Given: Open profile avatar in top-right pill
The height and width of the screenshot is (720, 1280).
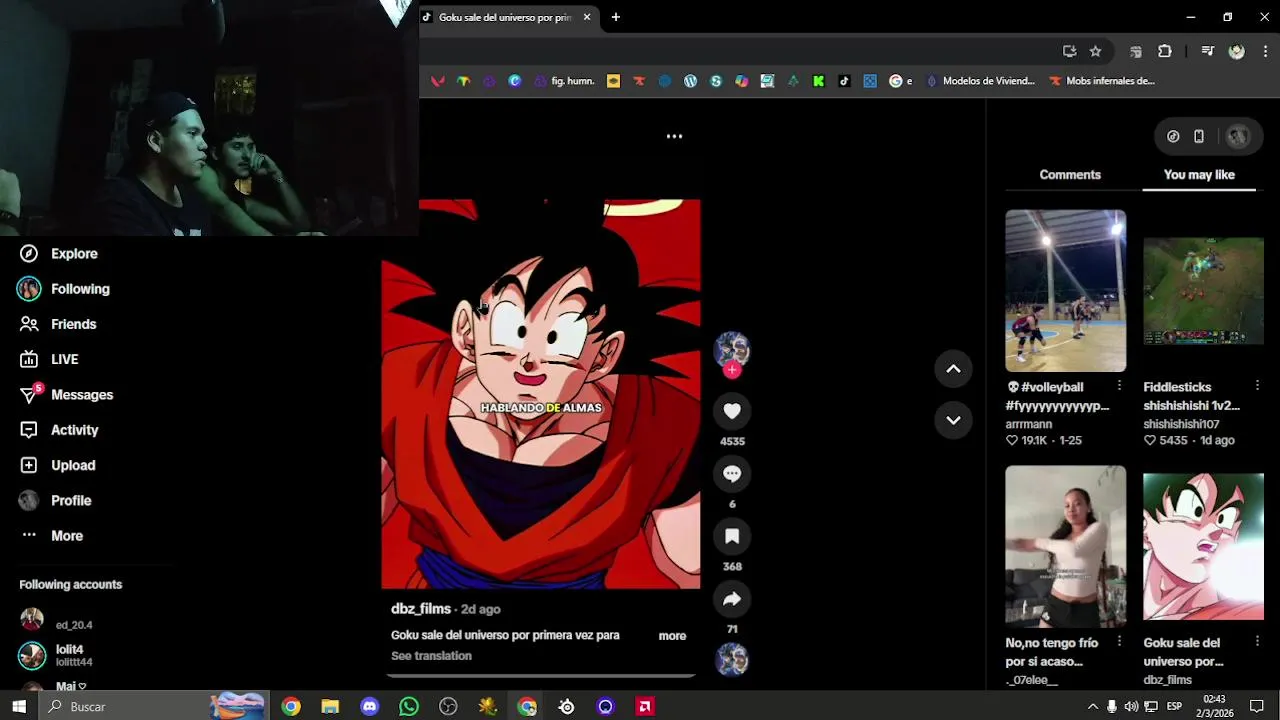Looking at the screenshot, I should pyautogui.click(x=1238, y=137).
